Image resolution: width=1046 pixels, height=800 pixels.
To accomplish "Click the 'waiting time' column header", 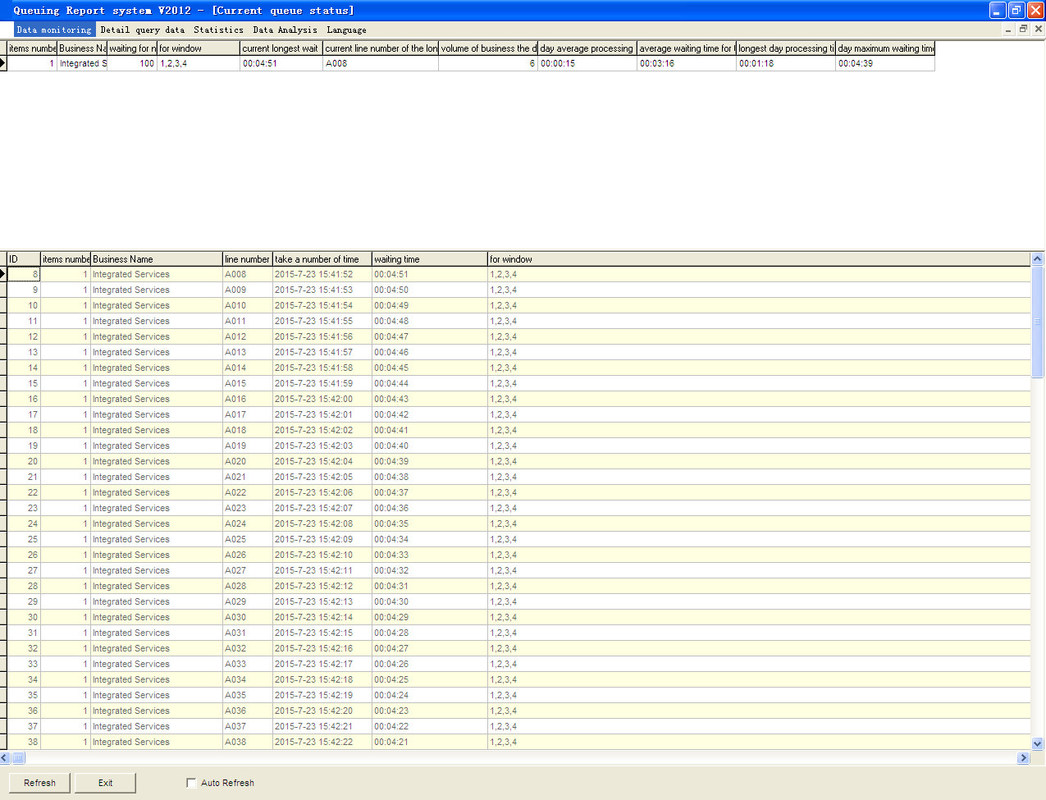I will pyautogui.click(x=429, y=259).
